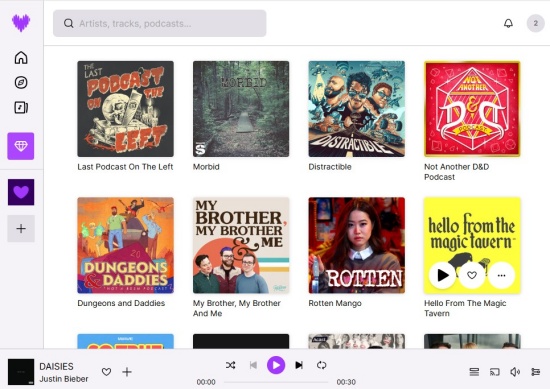Click Not Another D&D Podcast title
The image size is (550, 389).
point(456,172)
